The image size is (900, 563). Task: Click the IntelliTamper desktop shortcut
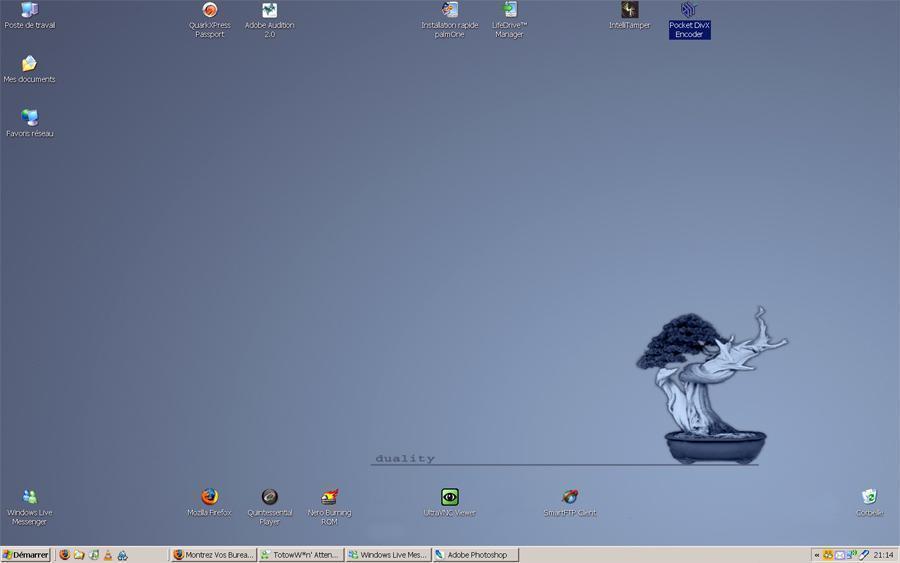tap(629, 11)
